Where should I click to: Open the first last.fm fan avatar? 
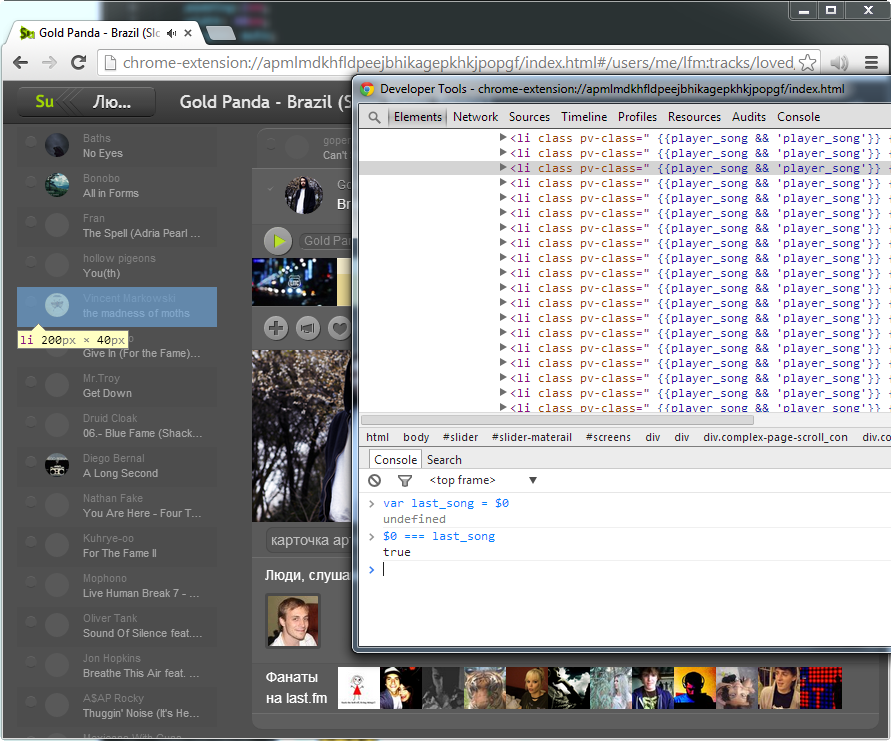(x=359, y=688)
